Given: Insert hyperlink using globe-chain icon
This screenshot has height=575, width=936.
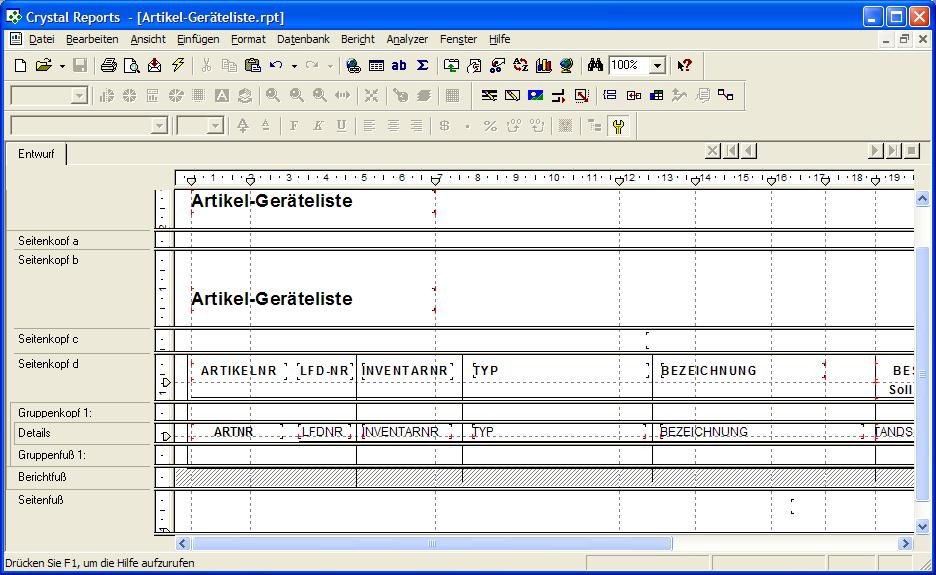Looking at the screenshot, I should [353, 65].
